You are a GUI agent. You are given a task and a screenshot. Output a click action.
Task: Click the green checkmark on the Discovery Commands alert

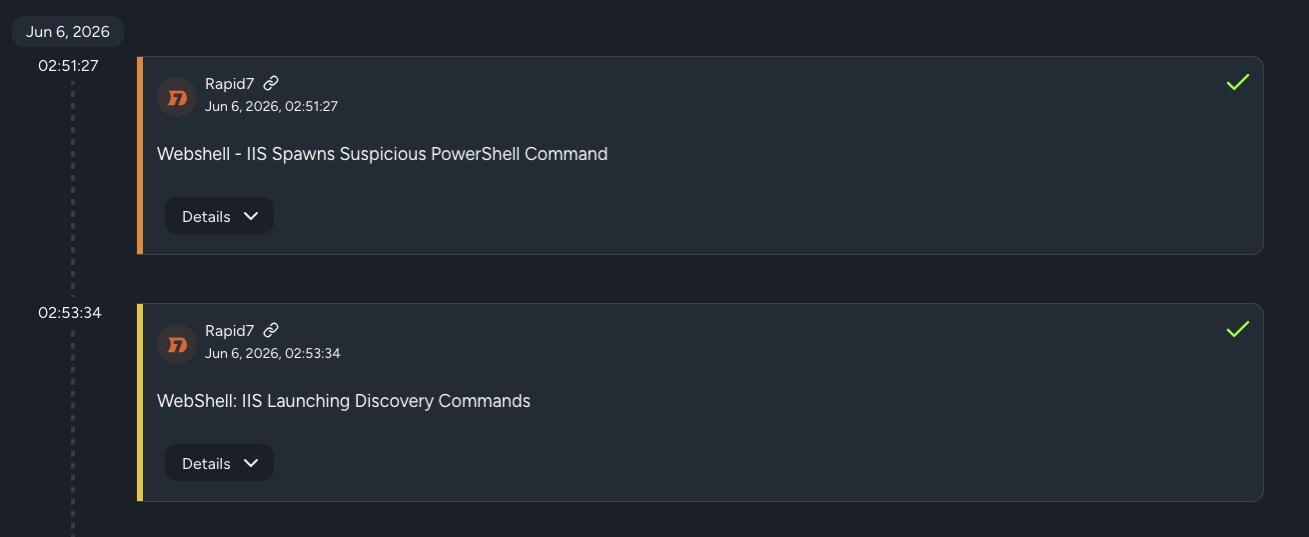(x=1238, y=329)
